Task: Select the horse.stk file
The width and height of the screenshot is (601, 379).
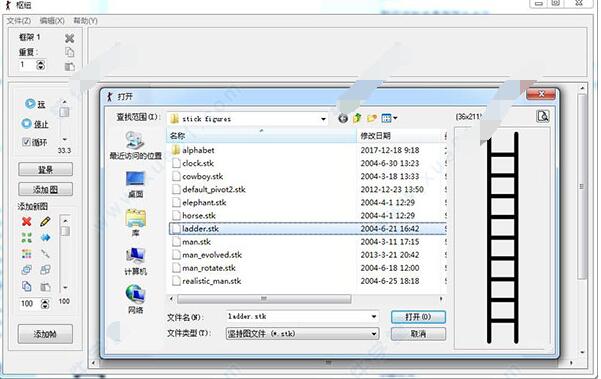Action: [x=199, y=216]
